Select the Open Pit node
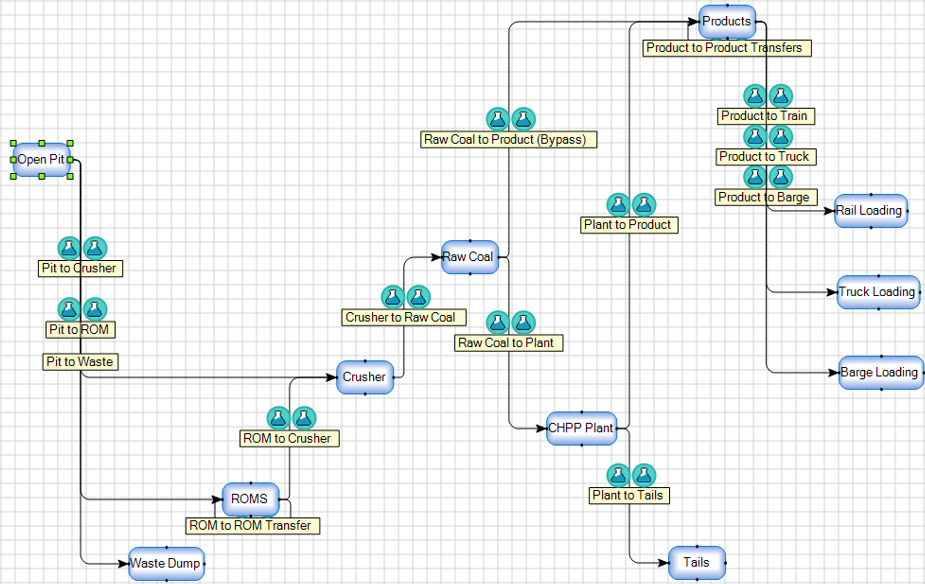This screenshot has height=584, width=925. tap(41, 159)
